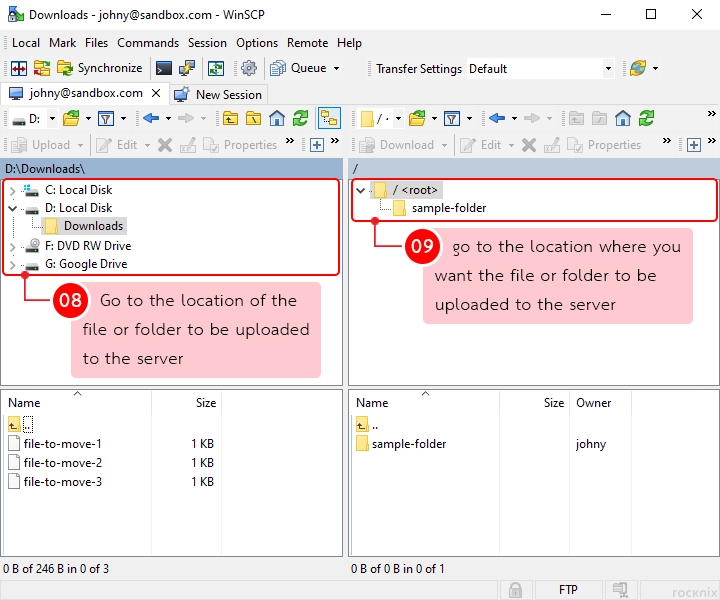Open the terminal console icon
This screenshot has height=600, width=720.
pos(163,68)
